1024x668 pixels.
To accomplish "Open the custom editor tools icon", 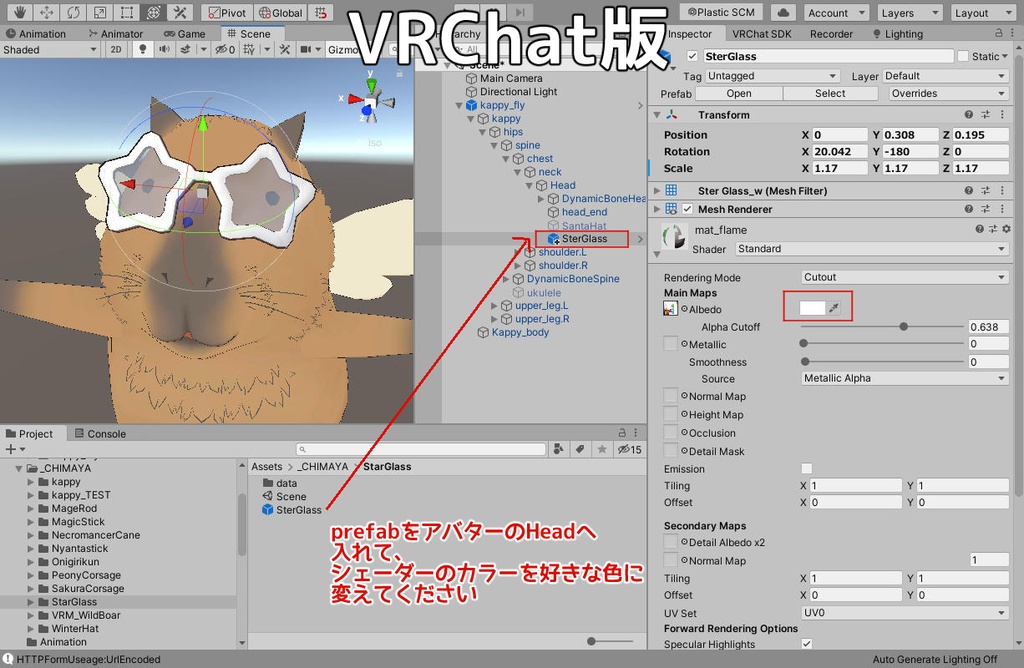I will coord(180,12).
